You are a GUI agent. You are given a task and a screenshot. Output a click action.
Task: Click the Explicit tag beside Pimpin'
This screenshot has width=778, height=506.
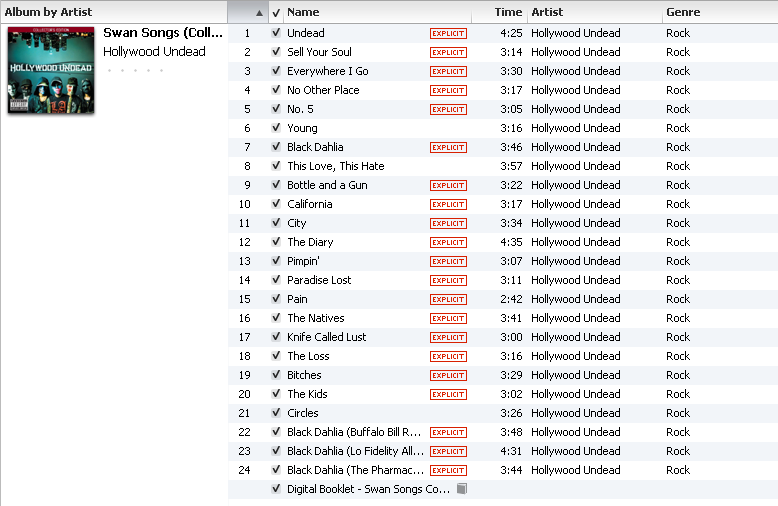point(448,261)
